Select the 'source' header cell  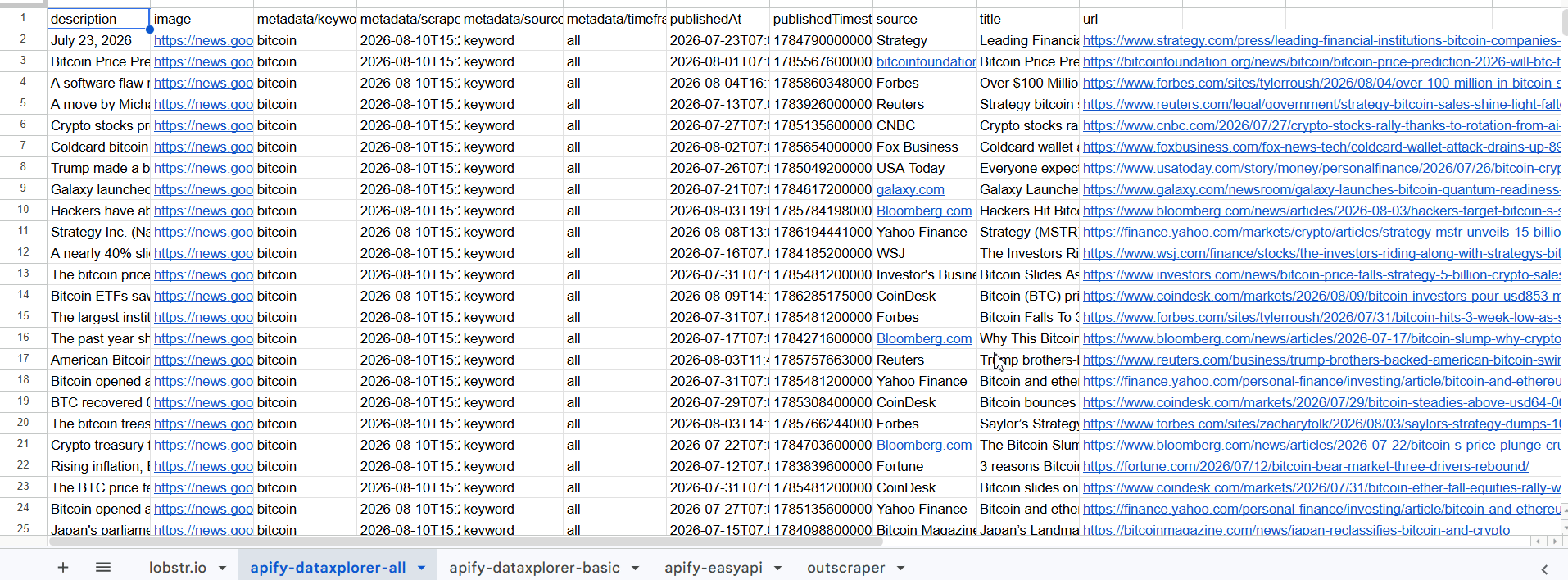[924, 19]
